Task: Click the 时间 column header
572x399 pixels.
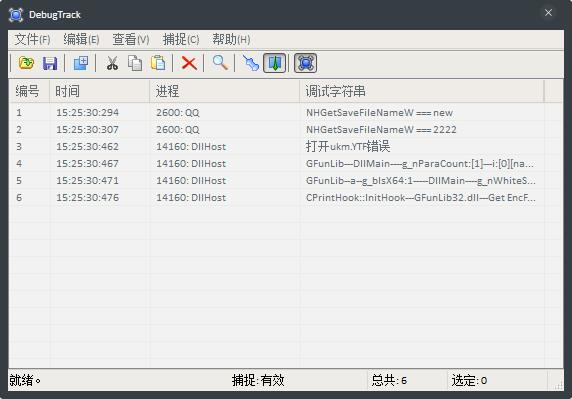Action: click(x=100, y=91)
